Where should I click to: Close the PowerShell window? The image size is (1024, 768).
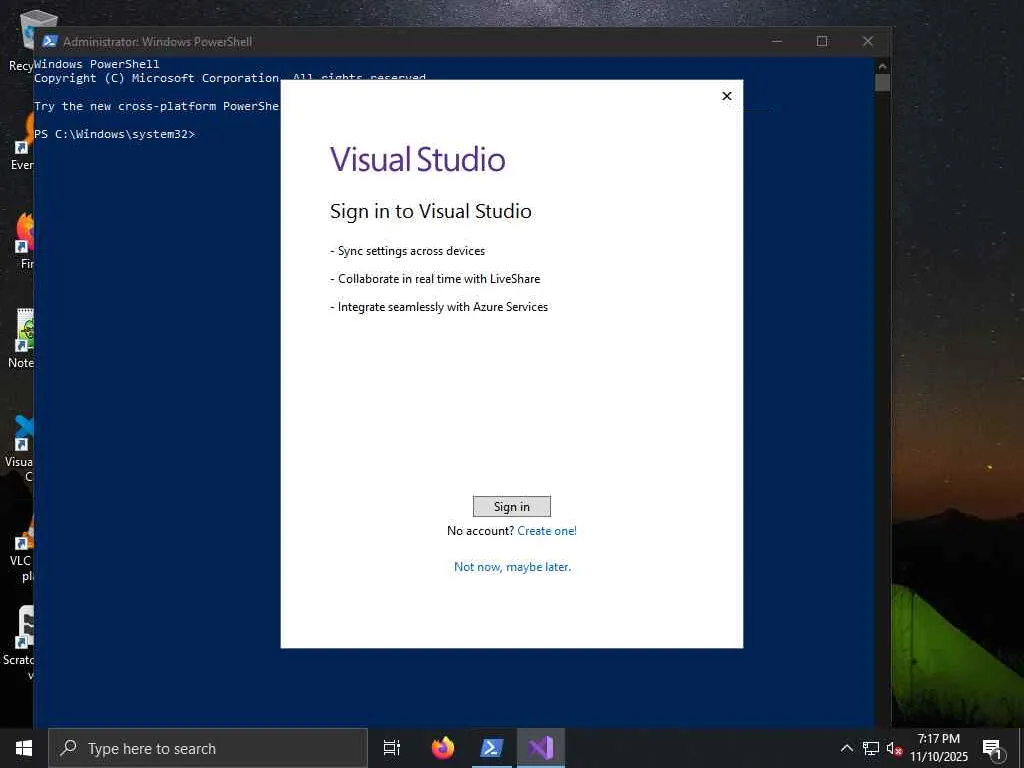point(868,41)
